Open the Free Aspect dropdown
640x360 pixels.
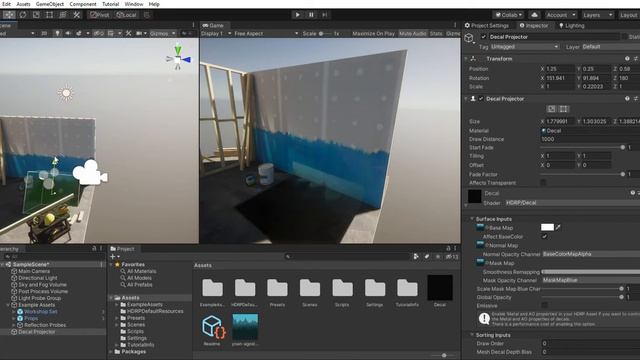[x=266, y=33]
